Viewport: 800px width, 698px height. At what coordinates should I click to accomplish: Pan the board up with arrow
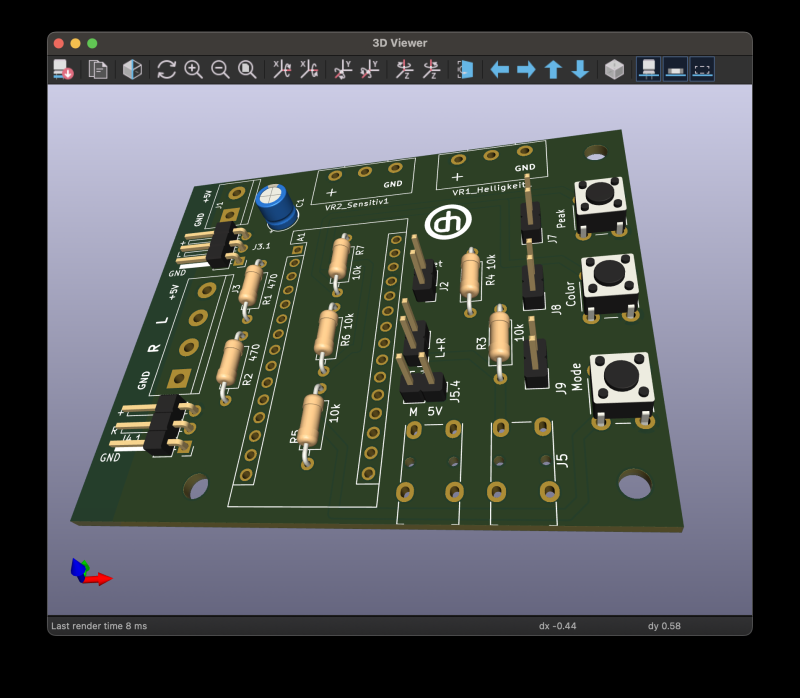(553, 69)
